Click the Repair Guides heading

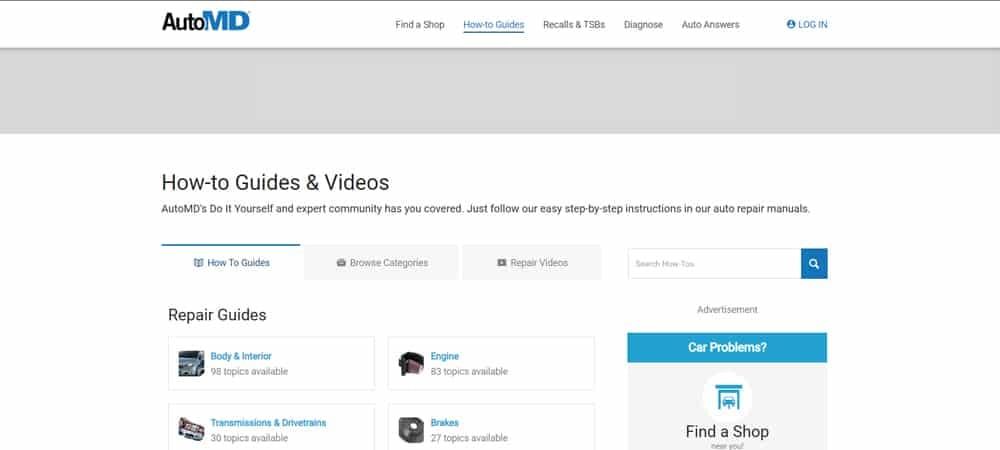(x=217, y=315)
